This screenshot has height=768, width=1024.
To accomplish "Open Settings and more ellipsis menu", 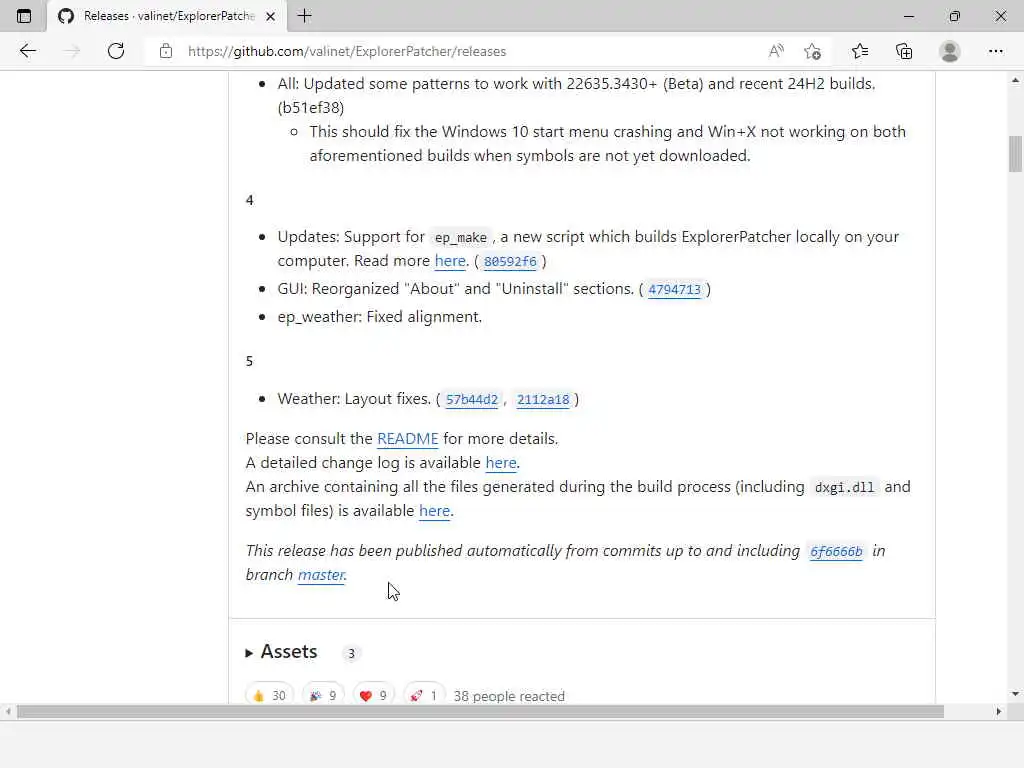I will 995,51.
